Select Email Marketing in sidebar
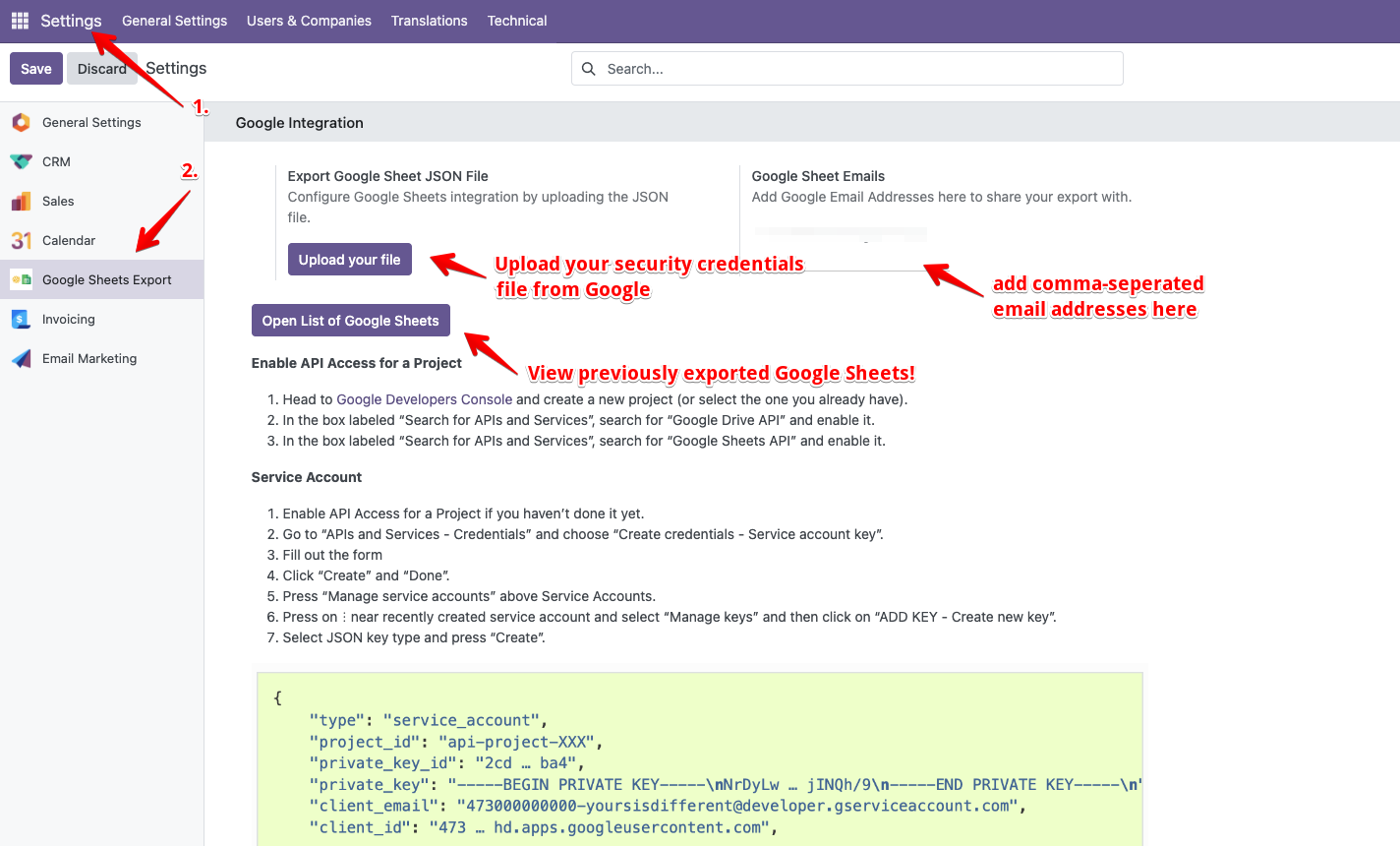Screen dimensions: 1400x846 tap(102, 358)
